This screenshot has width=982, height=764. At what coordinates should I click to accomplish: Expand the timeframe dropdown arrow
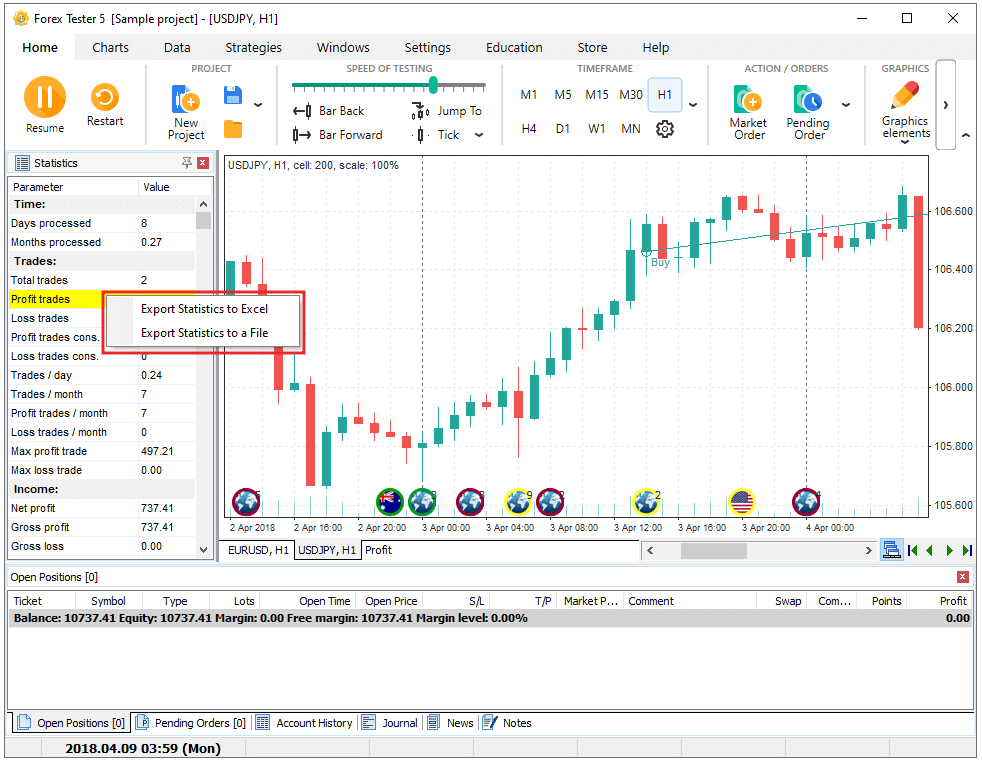tap(693, 105)
